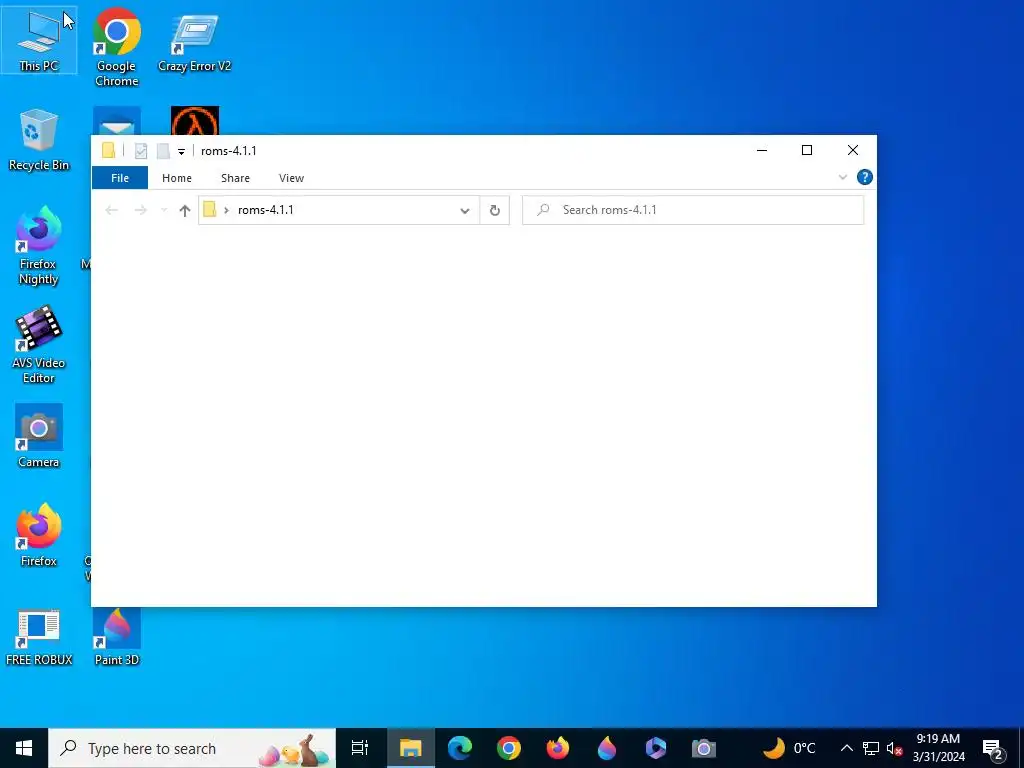Image resolution: width=1024 pixels, height=768 pixels.
Task: Show hidden system tray icons
Action: click(846, 748)
